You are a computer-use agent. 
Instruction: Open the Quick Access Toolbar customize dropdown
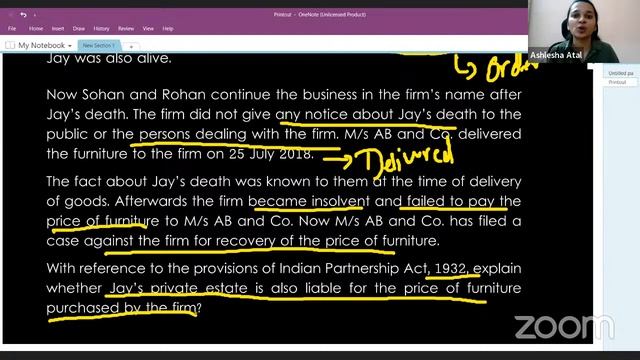pos(35,15)
